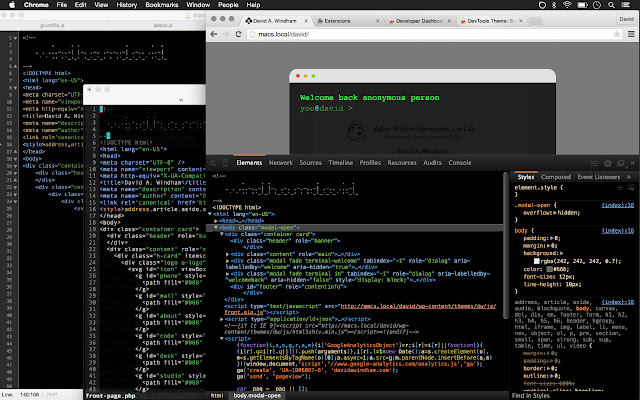Select the body.modal-open breadcrumb
Image resolution: width=640 pixels, height=400 pixels.
[x=257, y=396]
